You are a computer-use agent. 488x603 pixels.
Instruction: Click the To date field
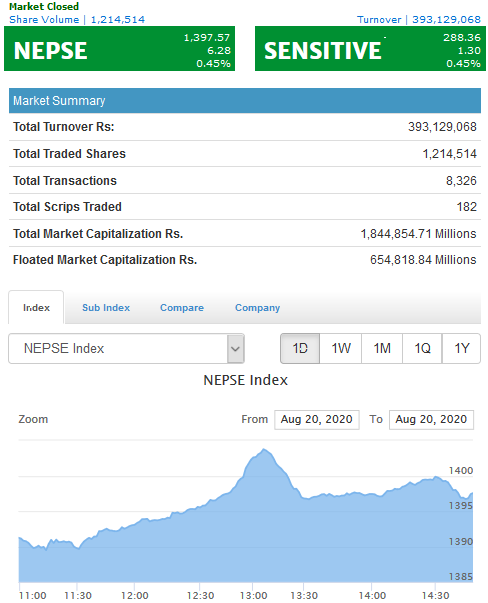click(431, 419)
